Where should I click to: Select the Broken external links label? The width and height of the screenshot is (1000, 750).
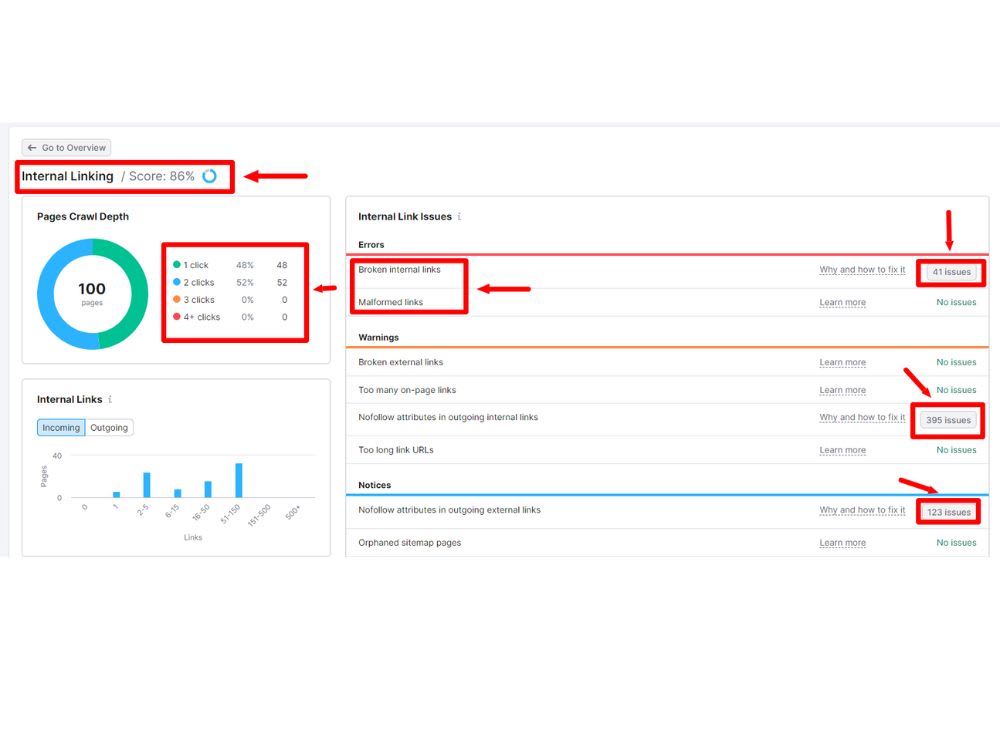pos(401,362)
